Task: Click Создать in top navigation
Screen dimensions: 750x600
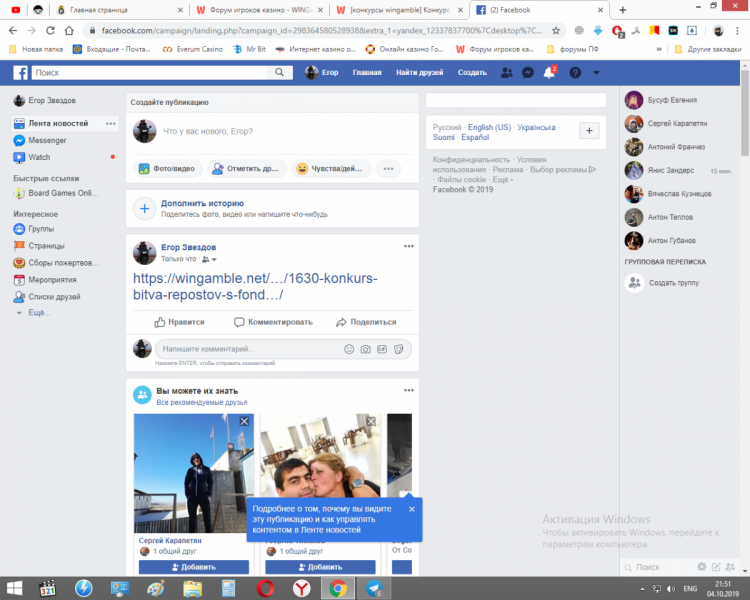Action: click(x=472, y=73)
